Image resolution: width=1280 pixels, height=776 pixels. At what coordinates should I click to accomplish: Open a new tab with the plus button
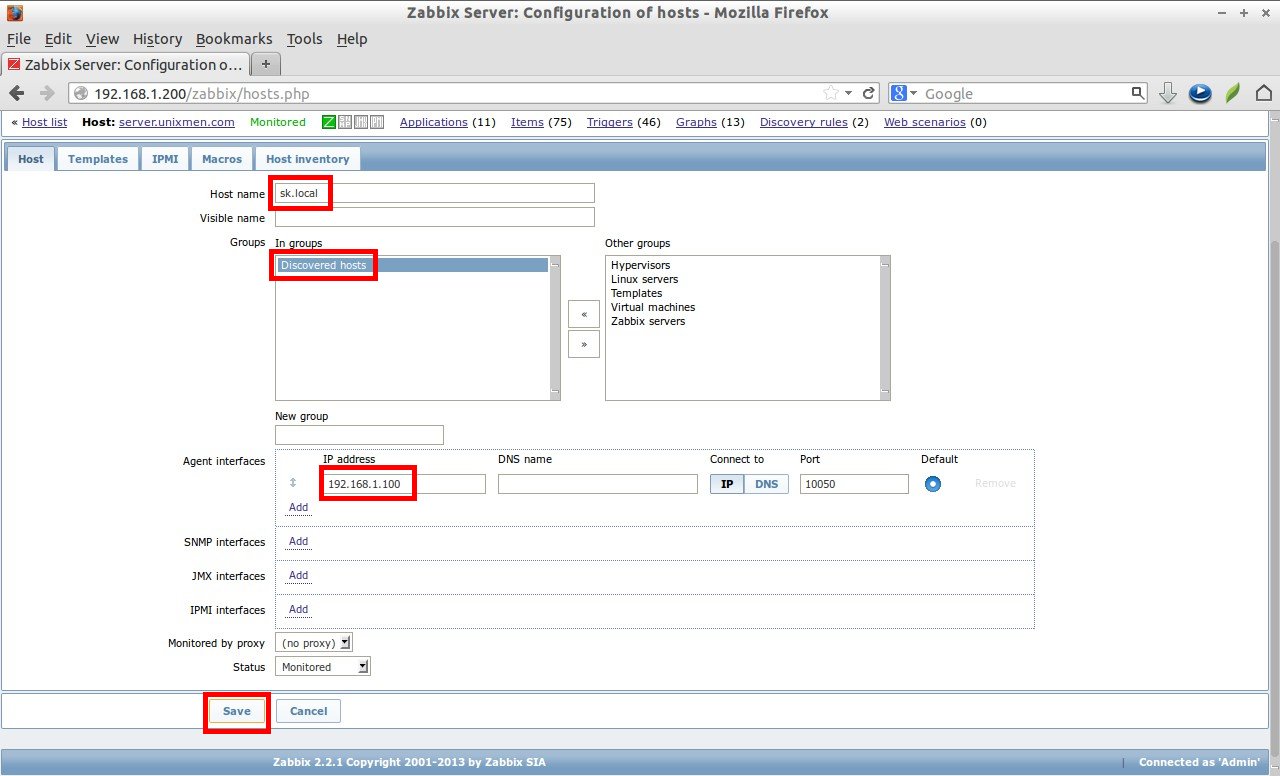tap(265, 64)
